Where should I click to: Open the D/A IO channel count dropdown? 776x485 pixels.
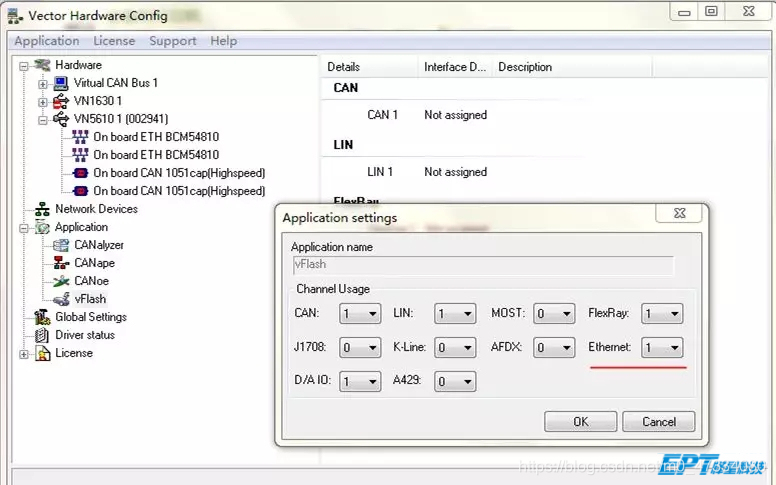pos(360,382)
